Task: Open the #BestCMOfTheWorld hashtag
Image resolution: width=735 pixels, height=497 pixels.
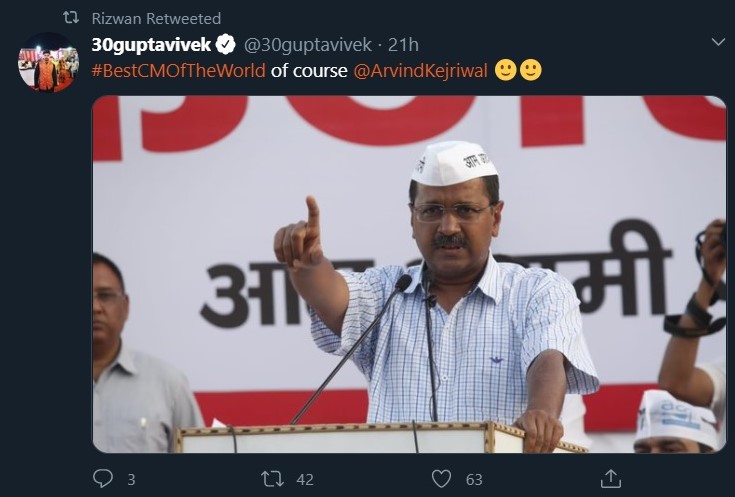Action: pyautogui.click(x=178, y=72)
